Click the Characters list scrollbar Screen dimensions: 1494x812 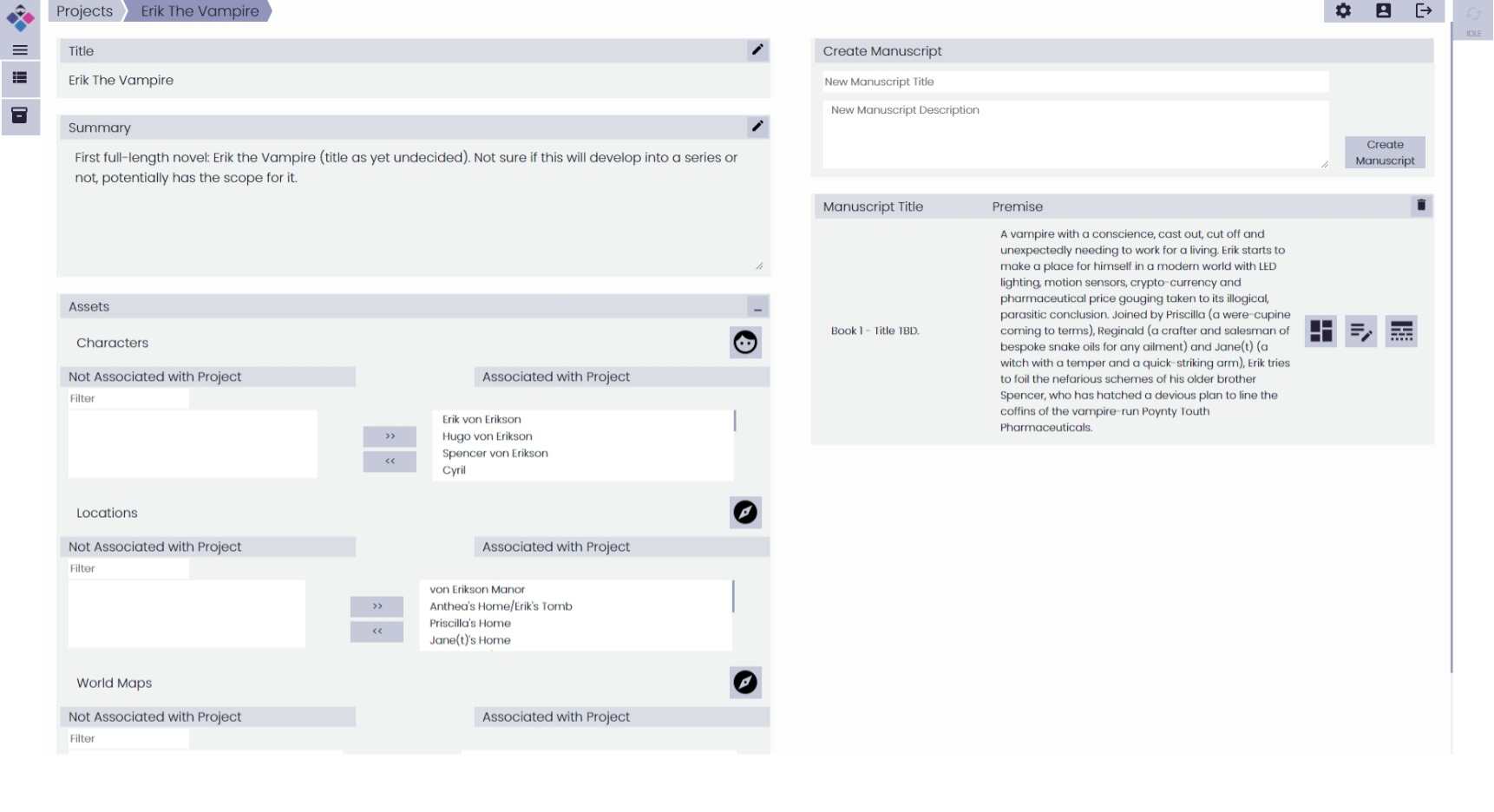(735, 422)
